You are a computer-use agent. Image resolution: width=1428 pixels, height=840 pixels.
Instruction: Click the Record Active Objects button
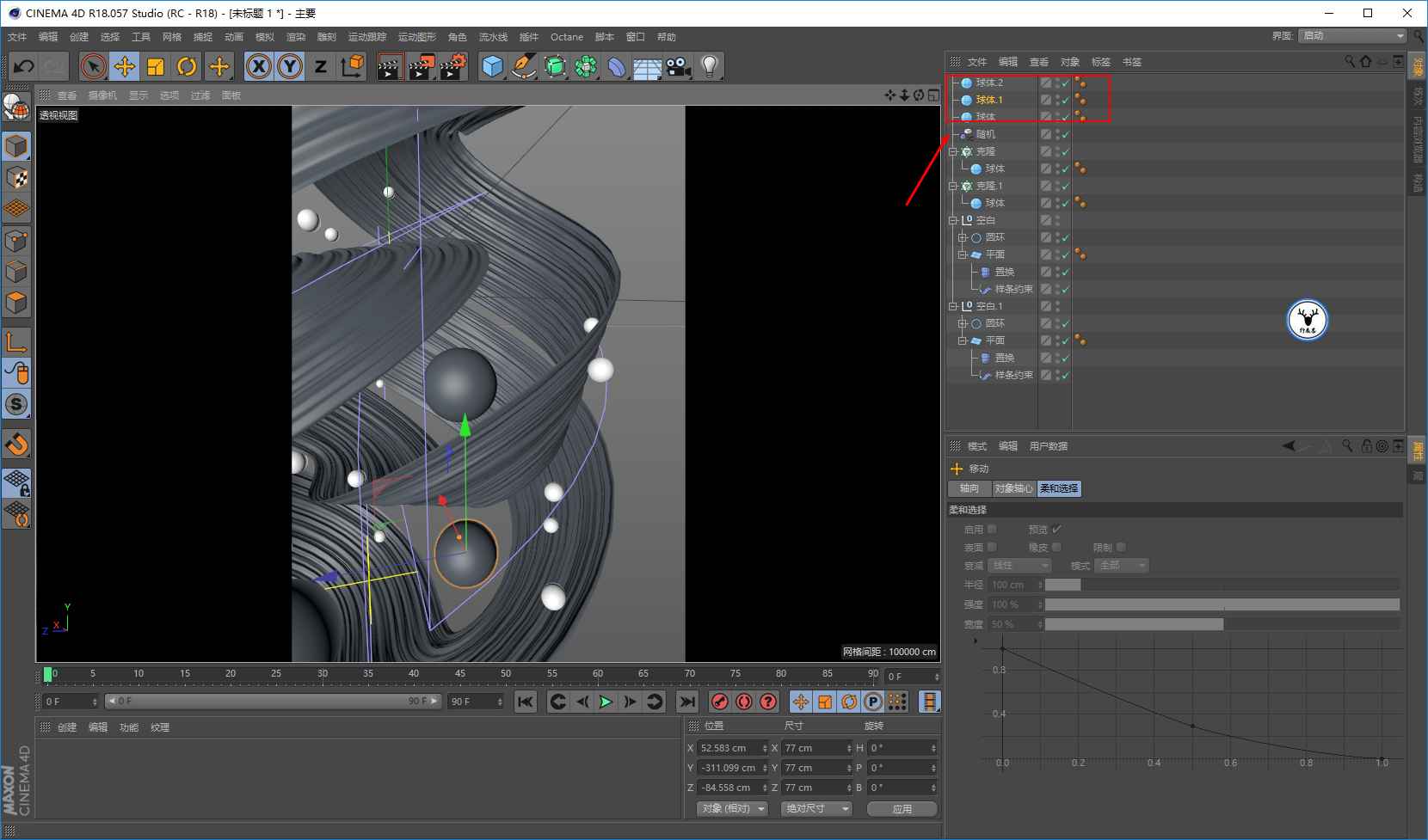click(720, 702)
